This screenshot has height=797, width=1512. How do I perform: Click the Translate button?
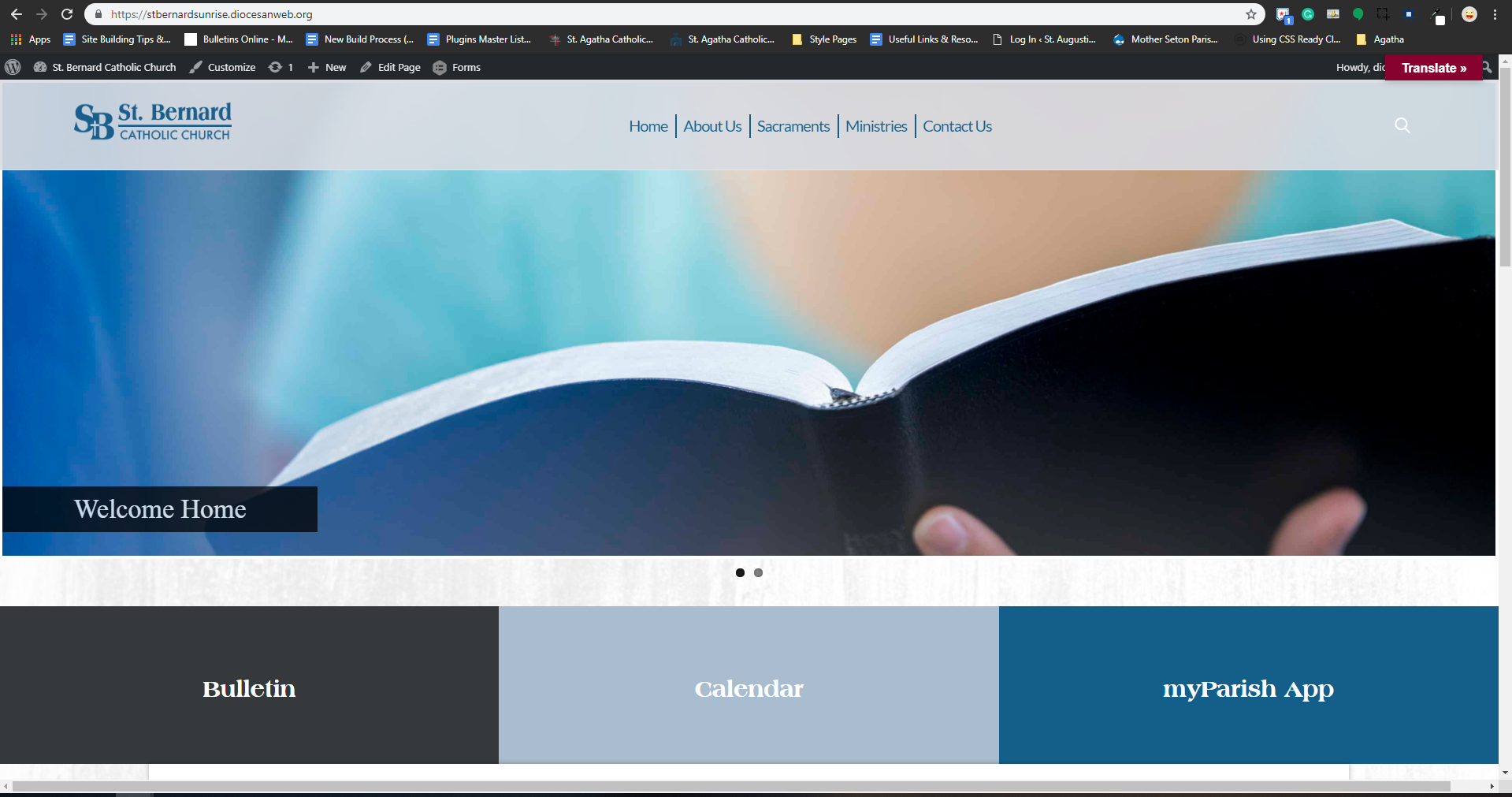[1433, 68]
